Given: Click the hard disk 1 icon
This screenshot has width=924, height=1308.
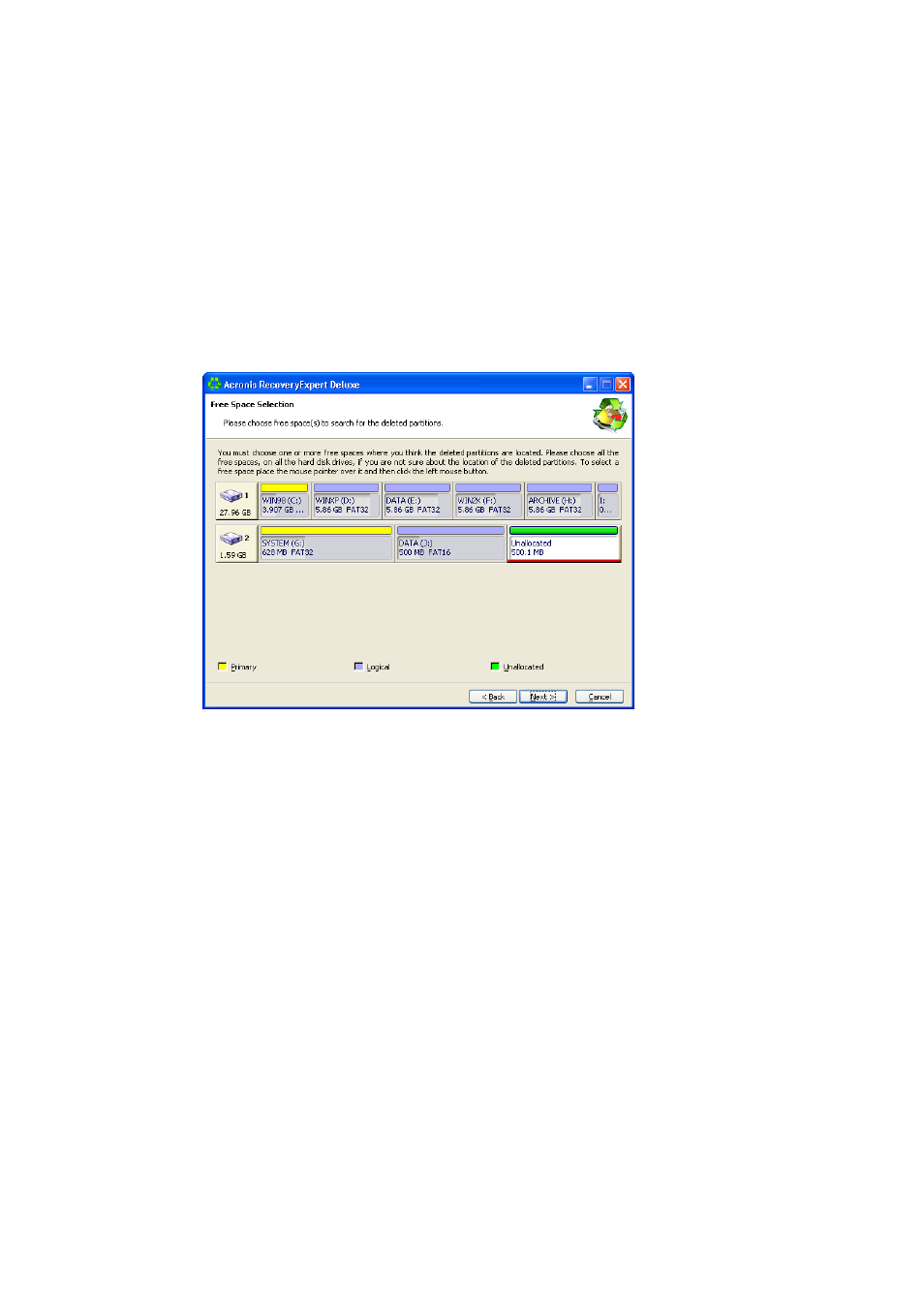Looking at the screenshot, I should tap(231, 495).
